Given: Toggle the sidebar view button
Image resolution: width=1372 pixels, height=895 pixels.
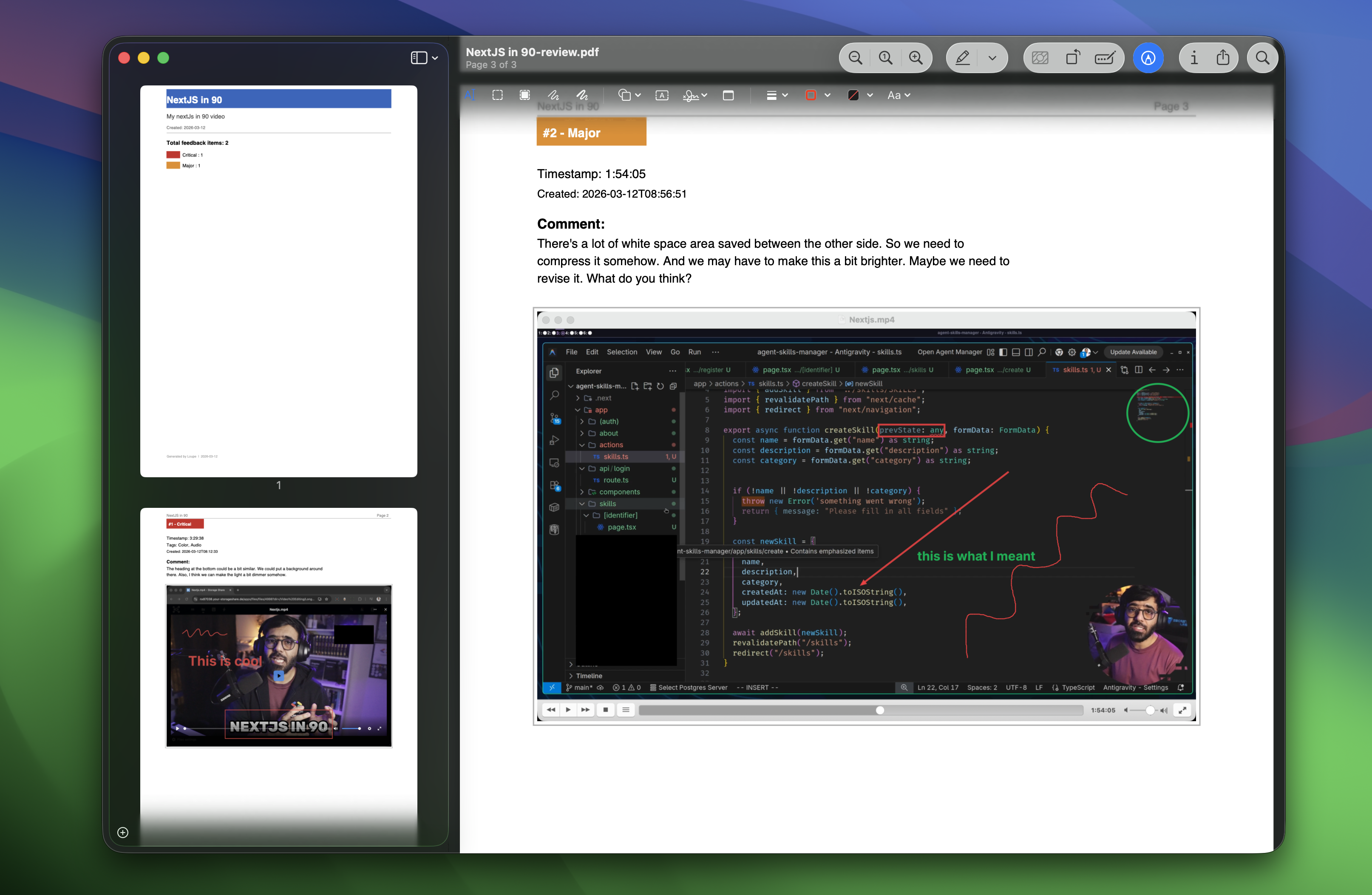Looking at the screenshot, I should pyautogui.click(x=419, y=58).
